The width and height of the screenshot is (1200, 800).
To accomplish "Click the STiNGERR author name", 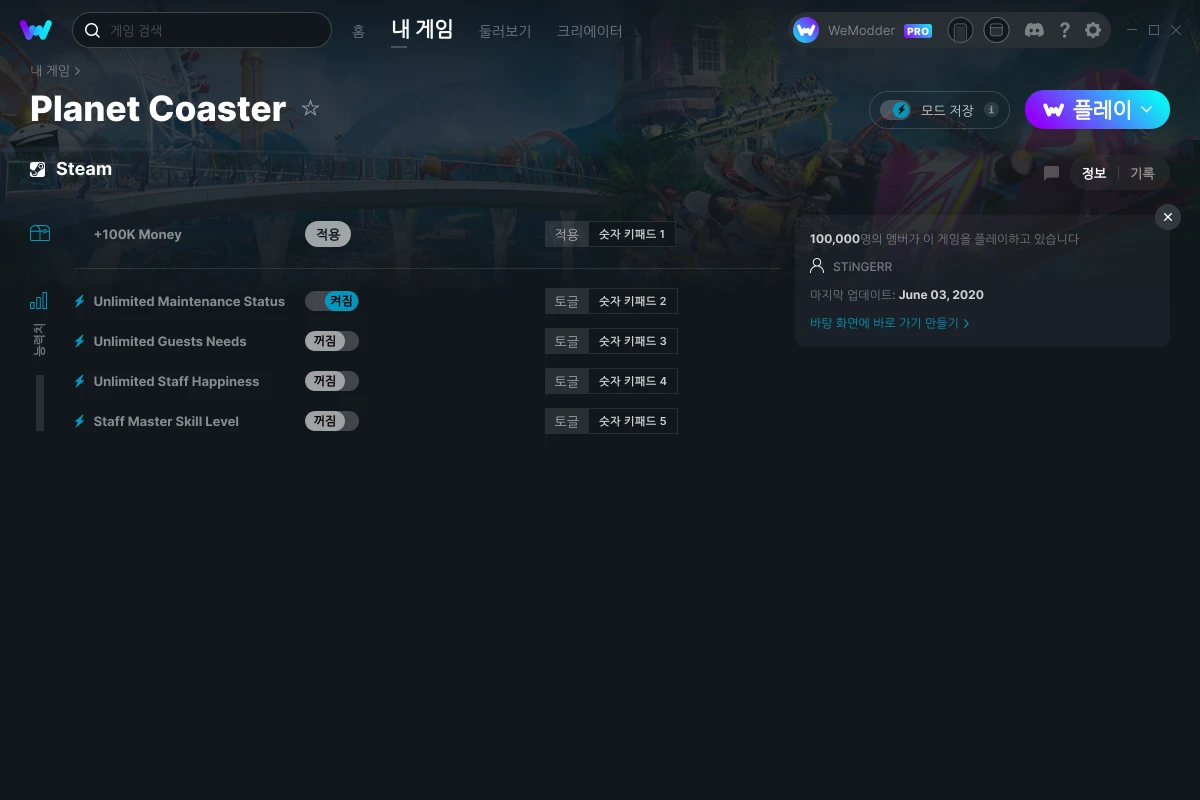I will 862,267.
